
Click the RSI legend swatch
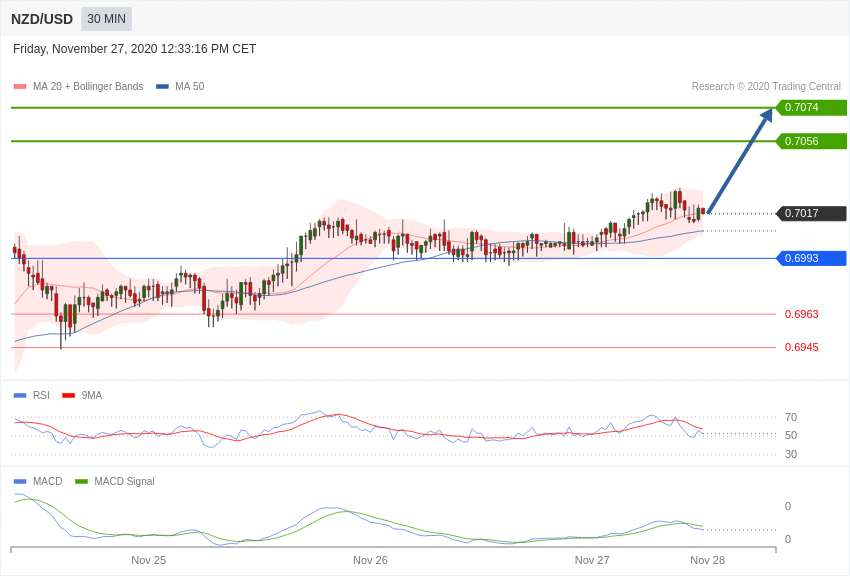(20, 396)
